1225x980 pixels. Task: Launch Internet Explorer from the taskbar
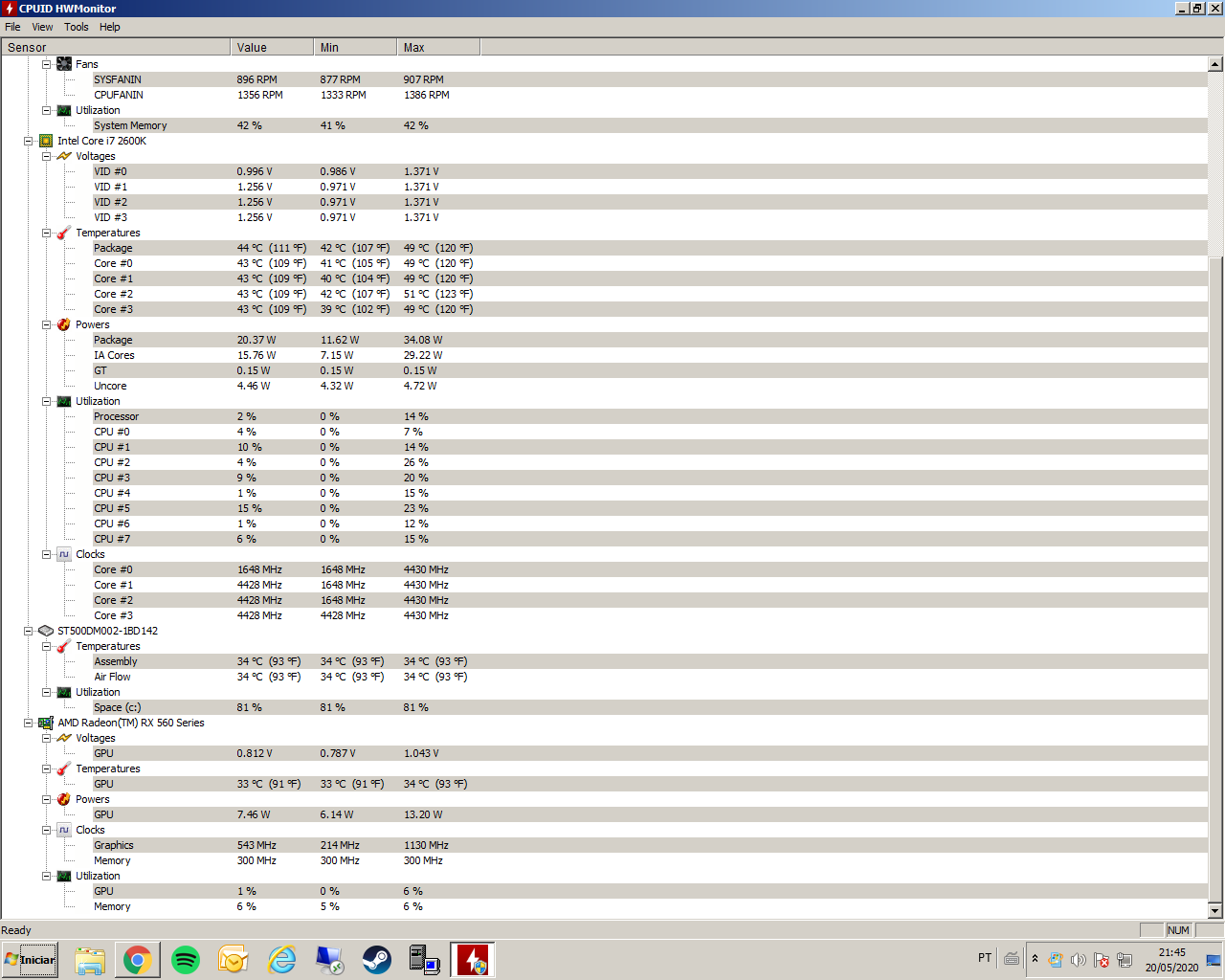point(281,960)
